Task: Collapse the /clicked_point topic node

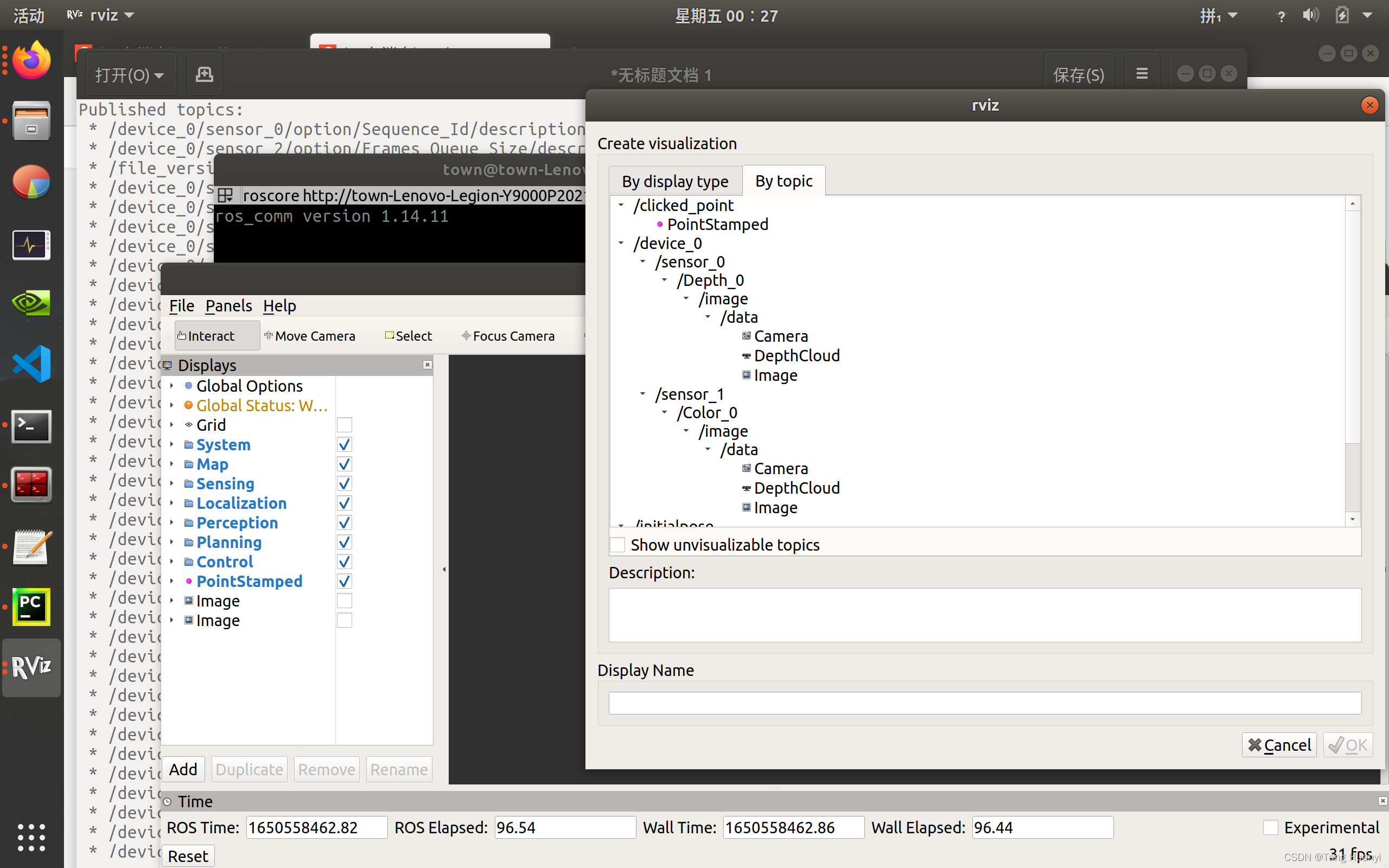Action: point(621,205)
